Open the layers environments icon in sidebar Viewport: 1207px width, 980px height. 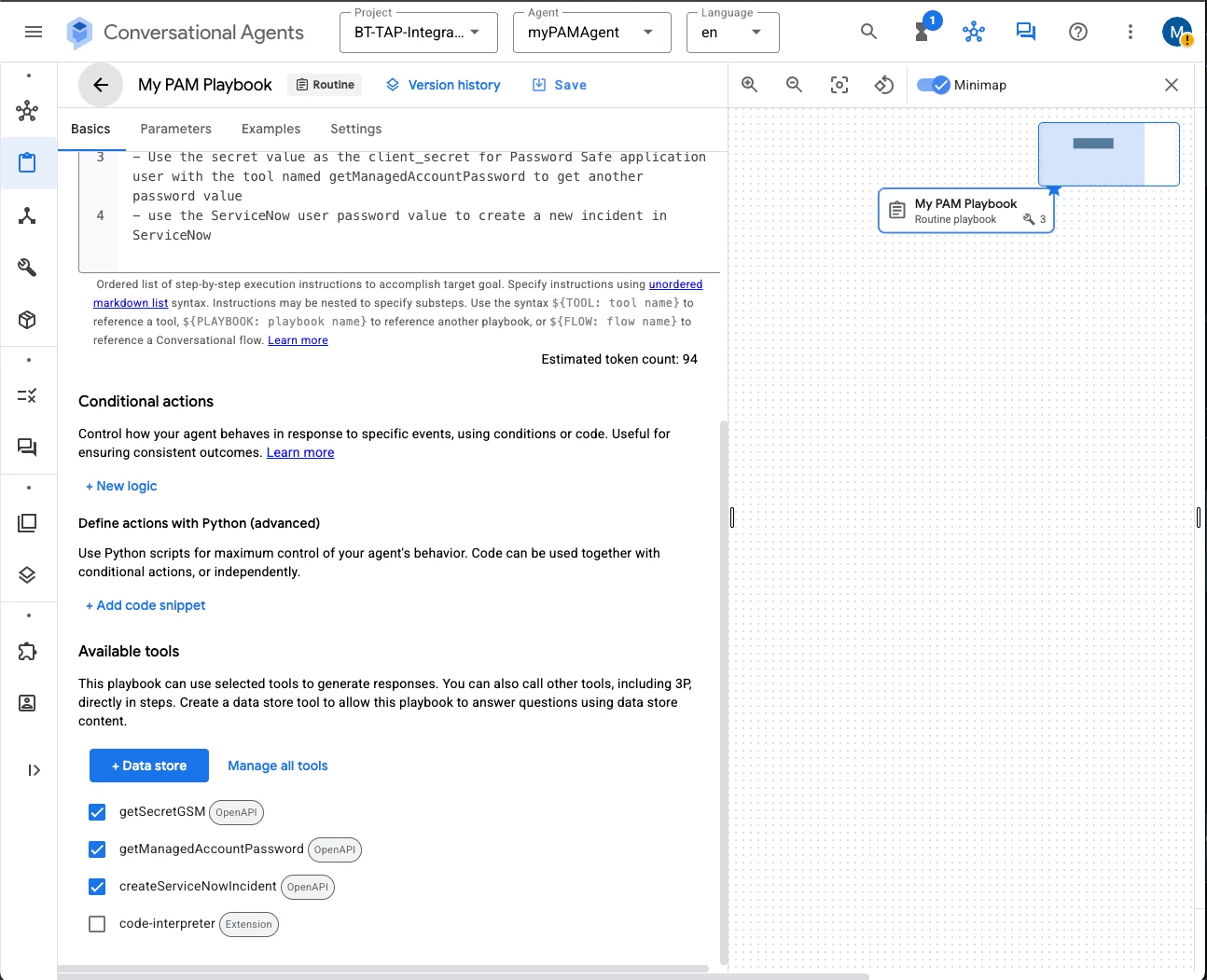click(x=27, y=575)
